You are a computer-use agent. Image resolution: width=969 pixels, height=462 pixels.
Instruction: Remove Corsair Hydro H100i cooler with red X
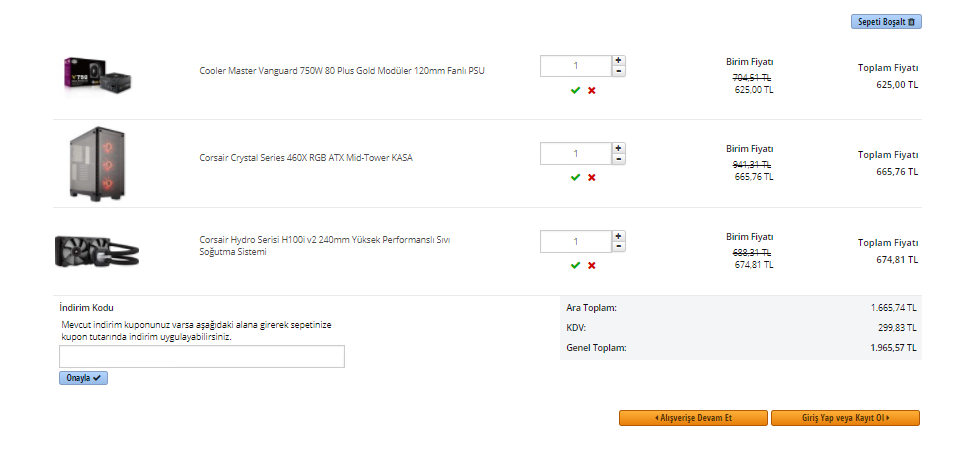591,265
